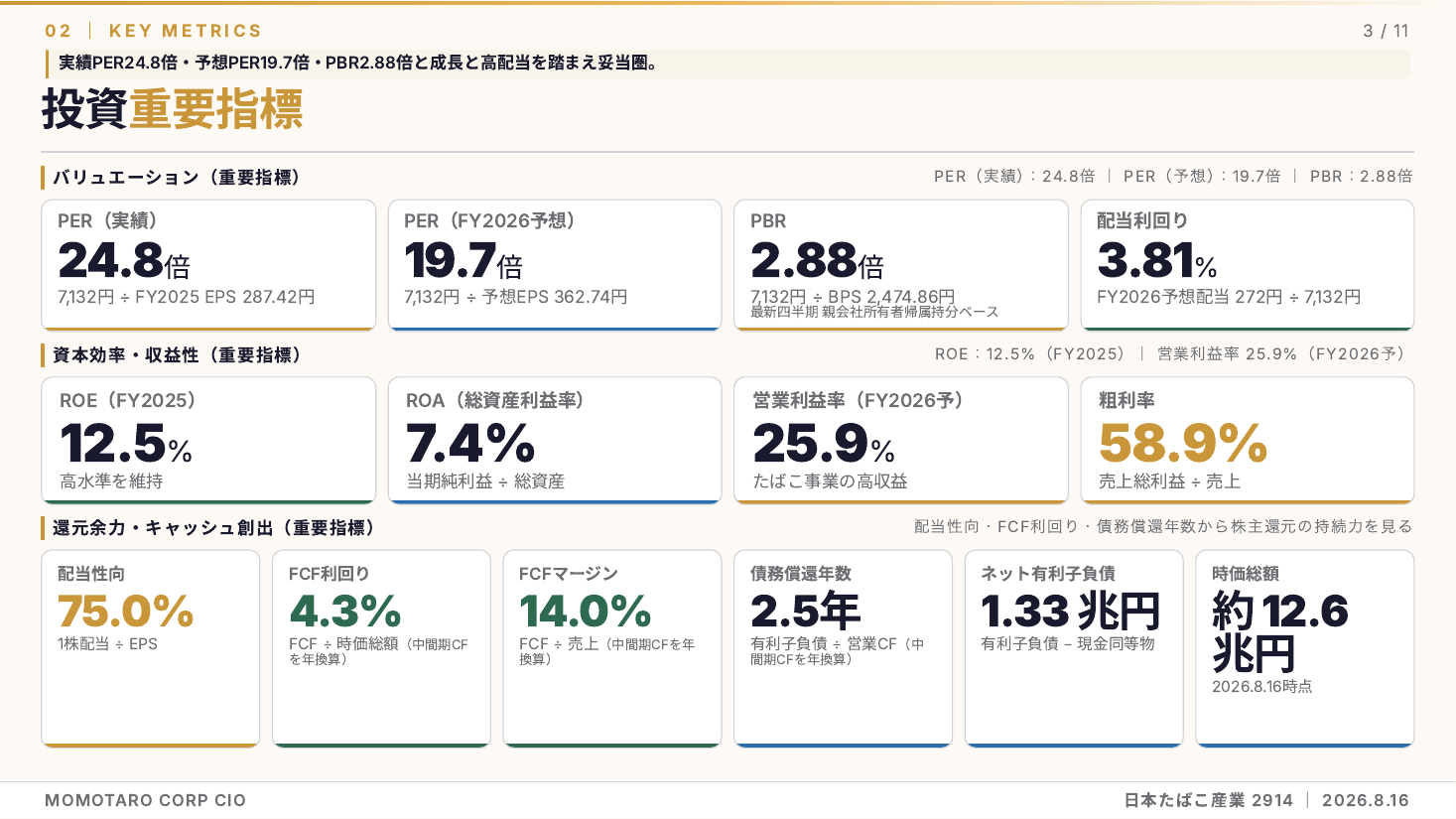Click the '時価総額' card label

point(1246,574)
